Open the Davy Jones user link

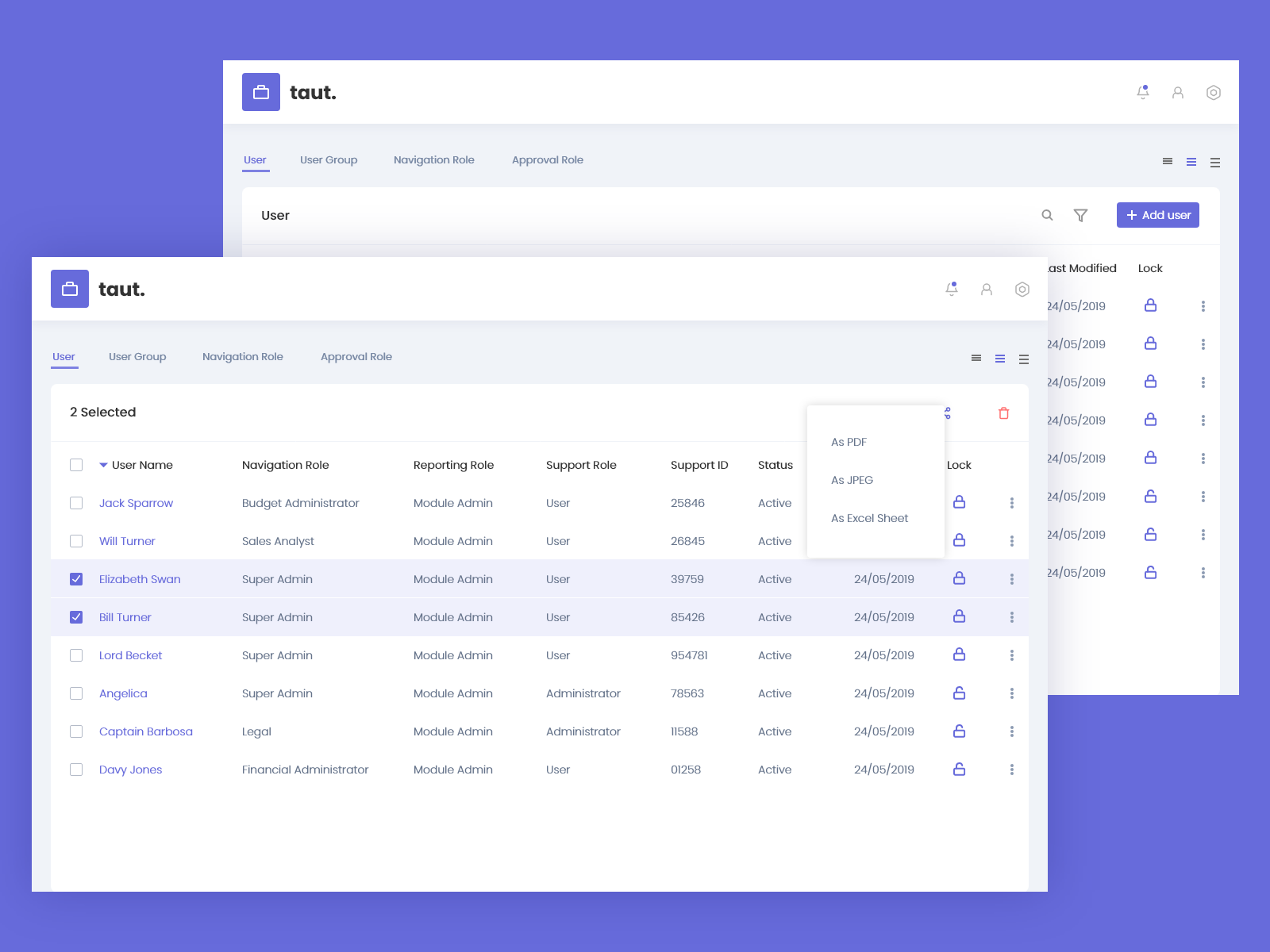coord(130,770)
